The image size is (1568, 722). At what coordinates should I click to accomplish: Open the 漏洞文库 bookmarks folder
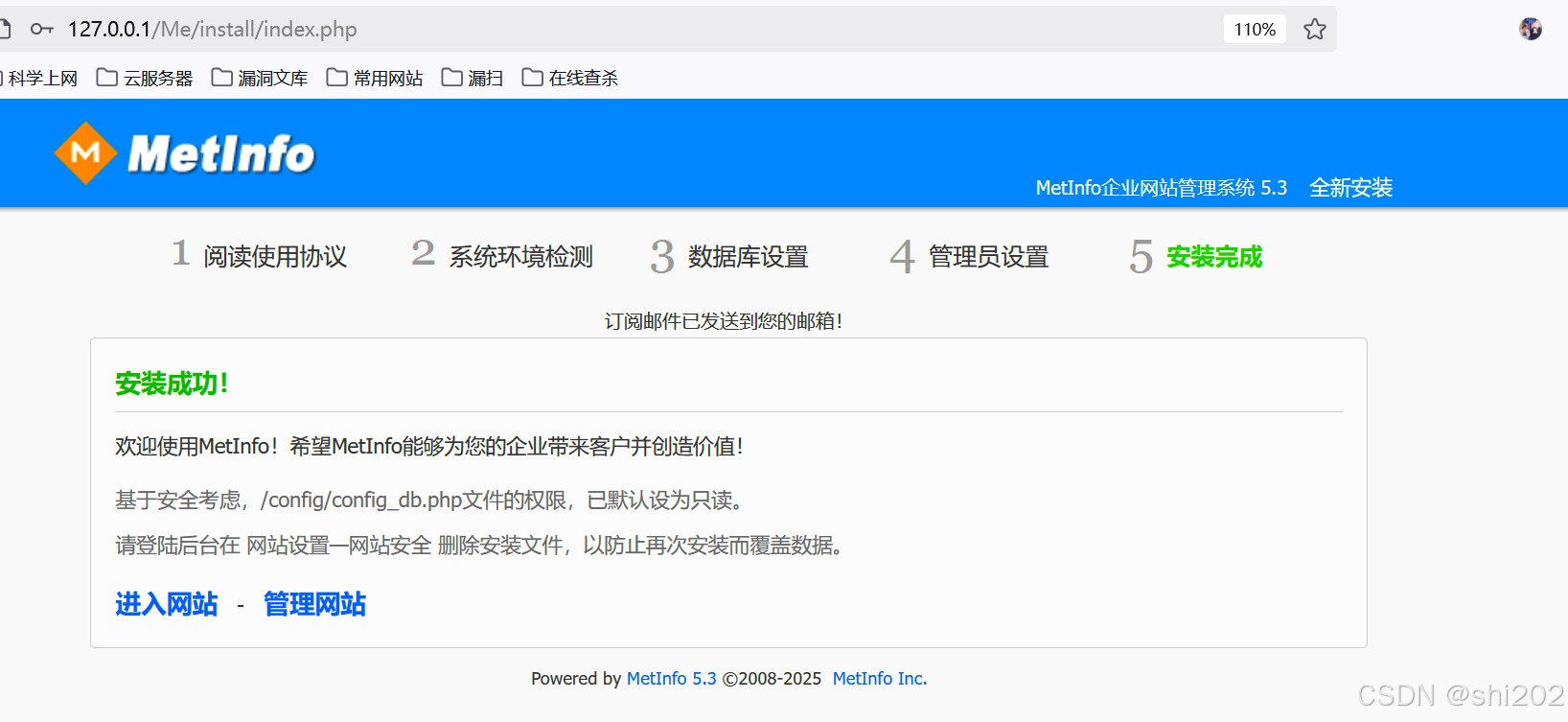(260, 78)
